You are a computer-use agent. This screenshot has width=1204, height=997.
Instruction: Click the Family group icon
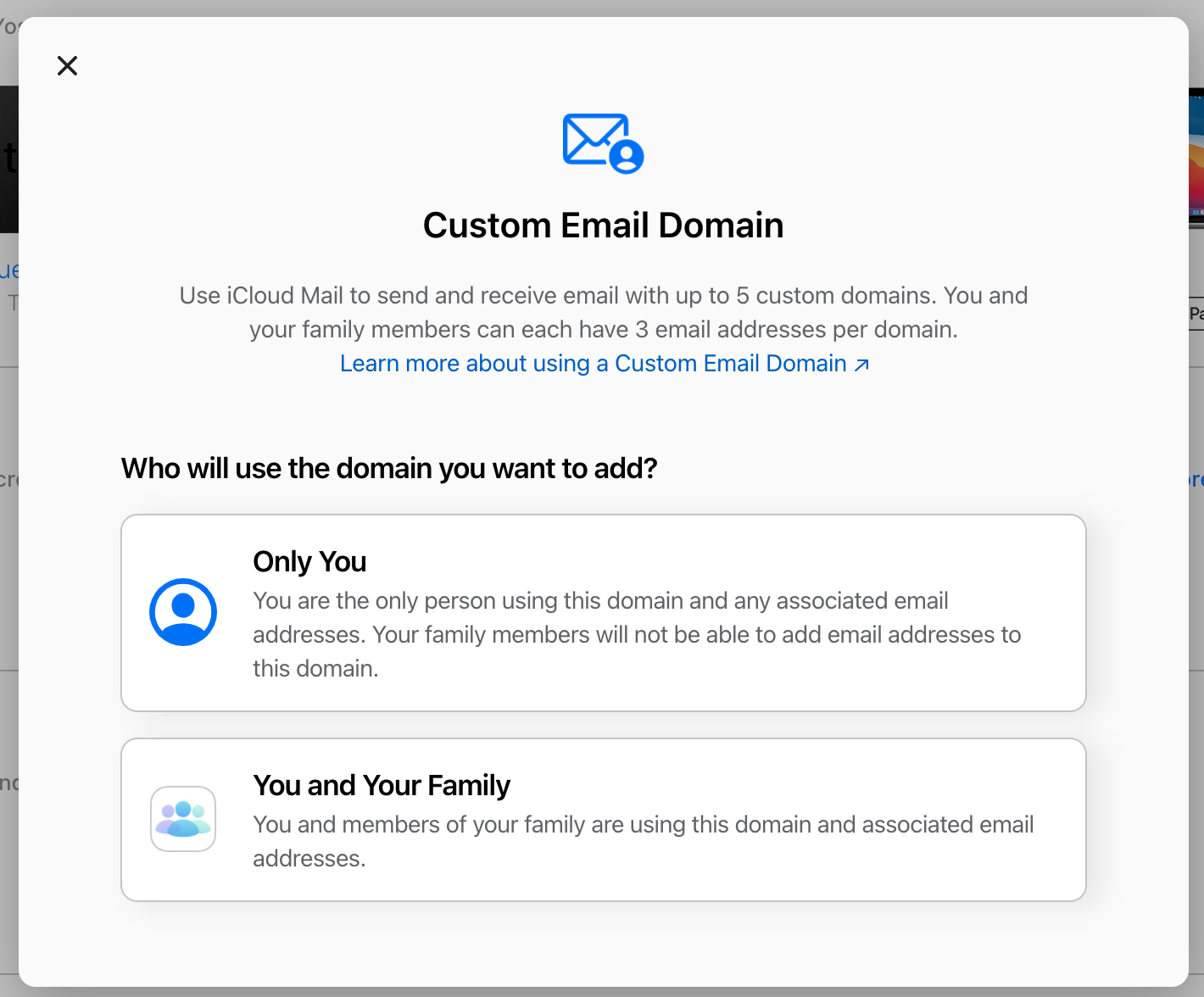pos(183,819)
